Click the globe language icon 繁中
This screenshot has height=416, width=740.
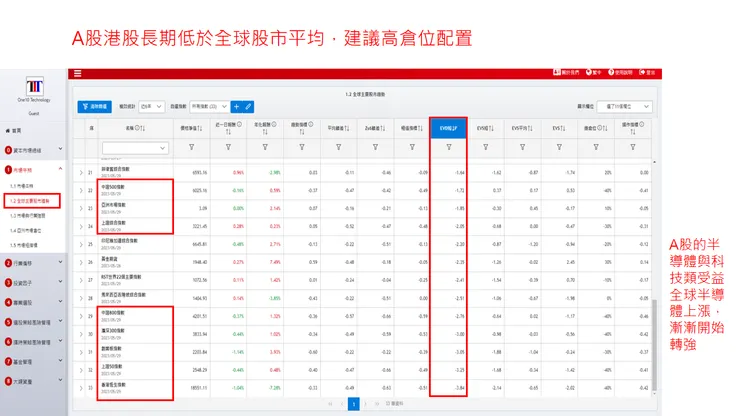click(x=589, y=72)
